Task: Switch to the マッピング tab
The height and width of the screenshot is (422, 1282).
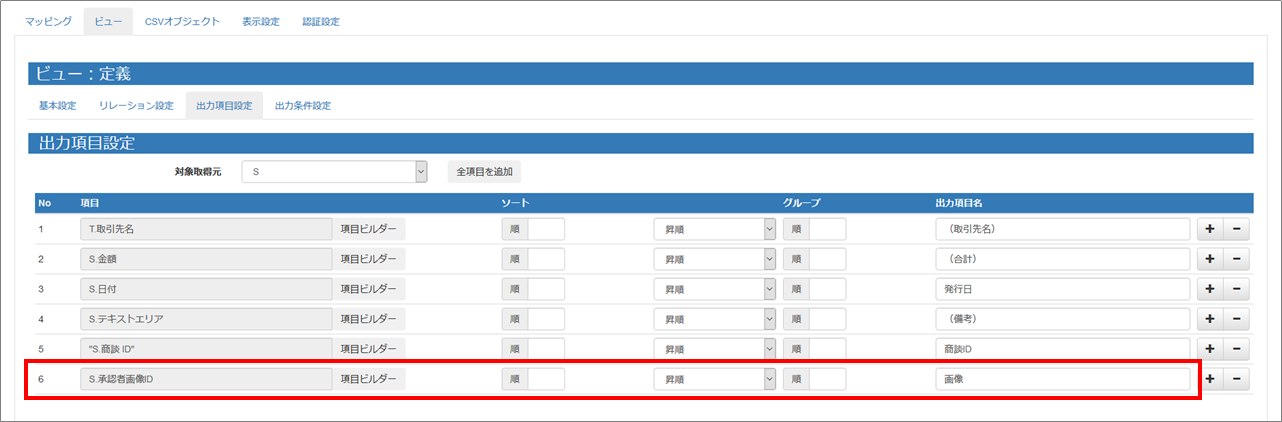Action: (48, 21)
